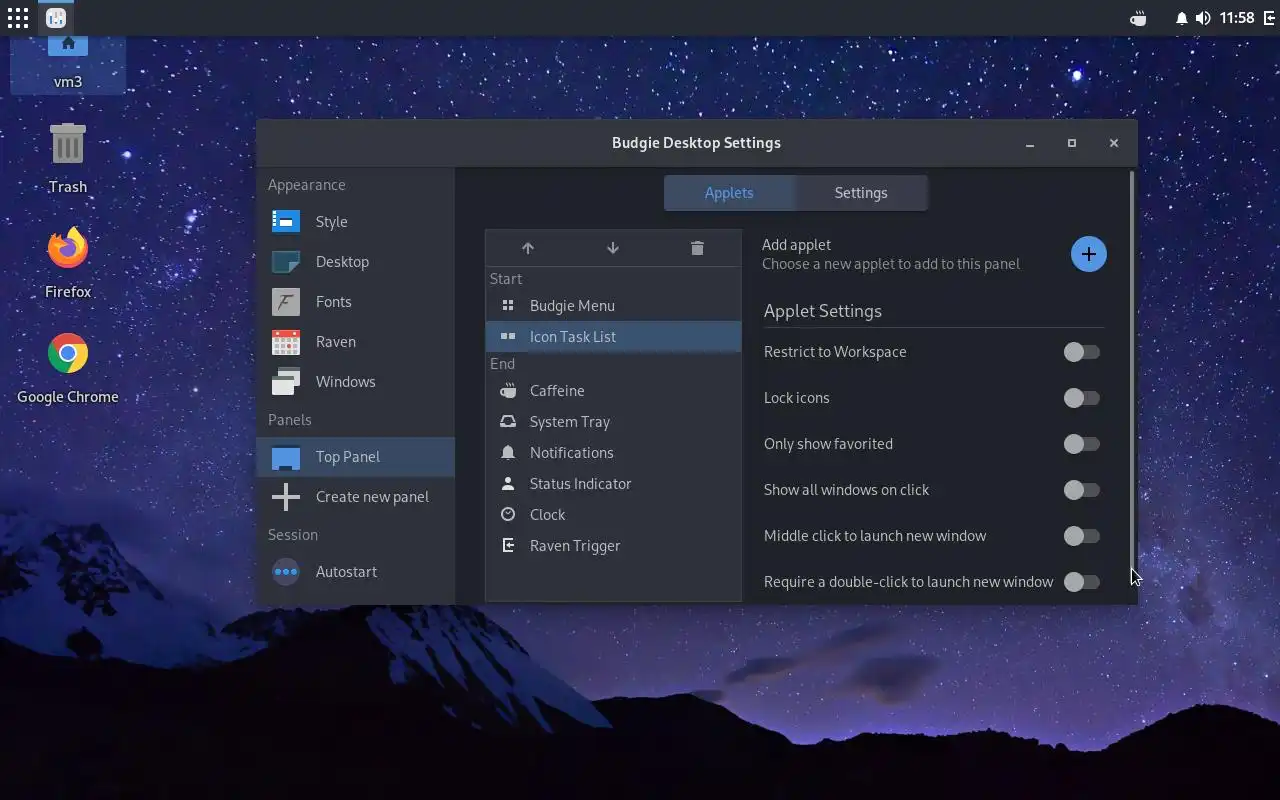Image resolution: width=1280 pixels, height=800 pixels.
Task: Enable Only show favorited switch
Action: coord(1081,444)
